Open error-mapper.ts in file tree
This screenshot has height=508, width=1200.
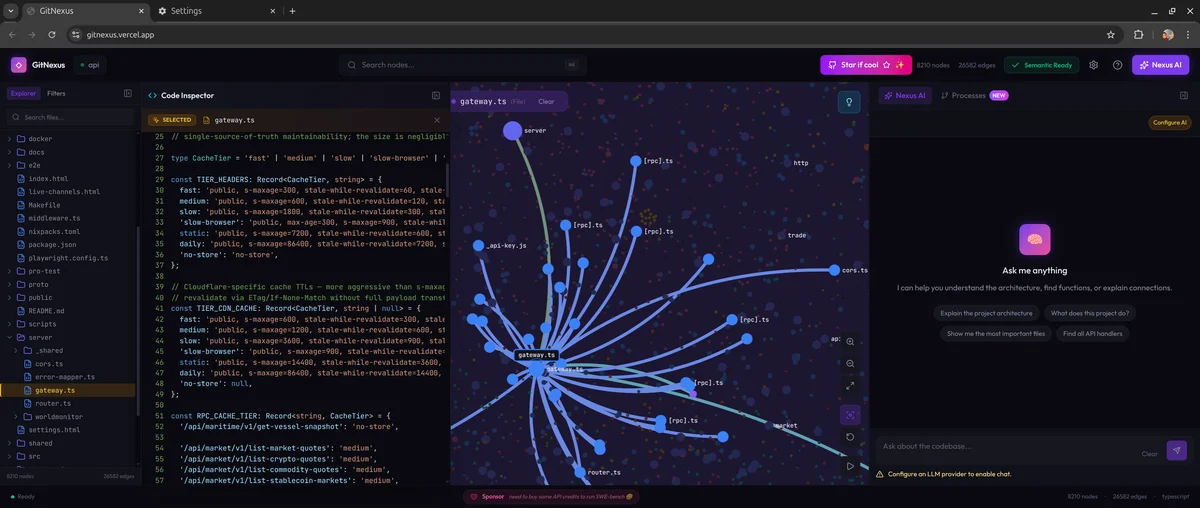(x=64, y=377)
